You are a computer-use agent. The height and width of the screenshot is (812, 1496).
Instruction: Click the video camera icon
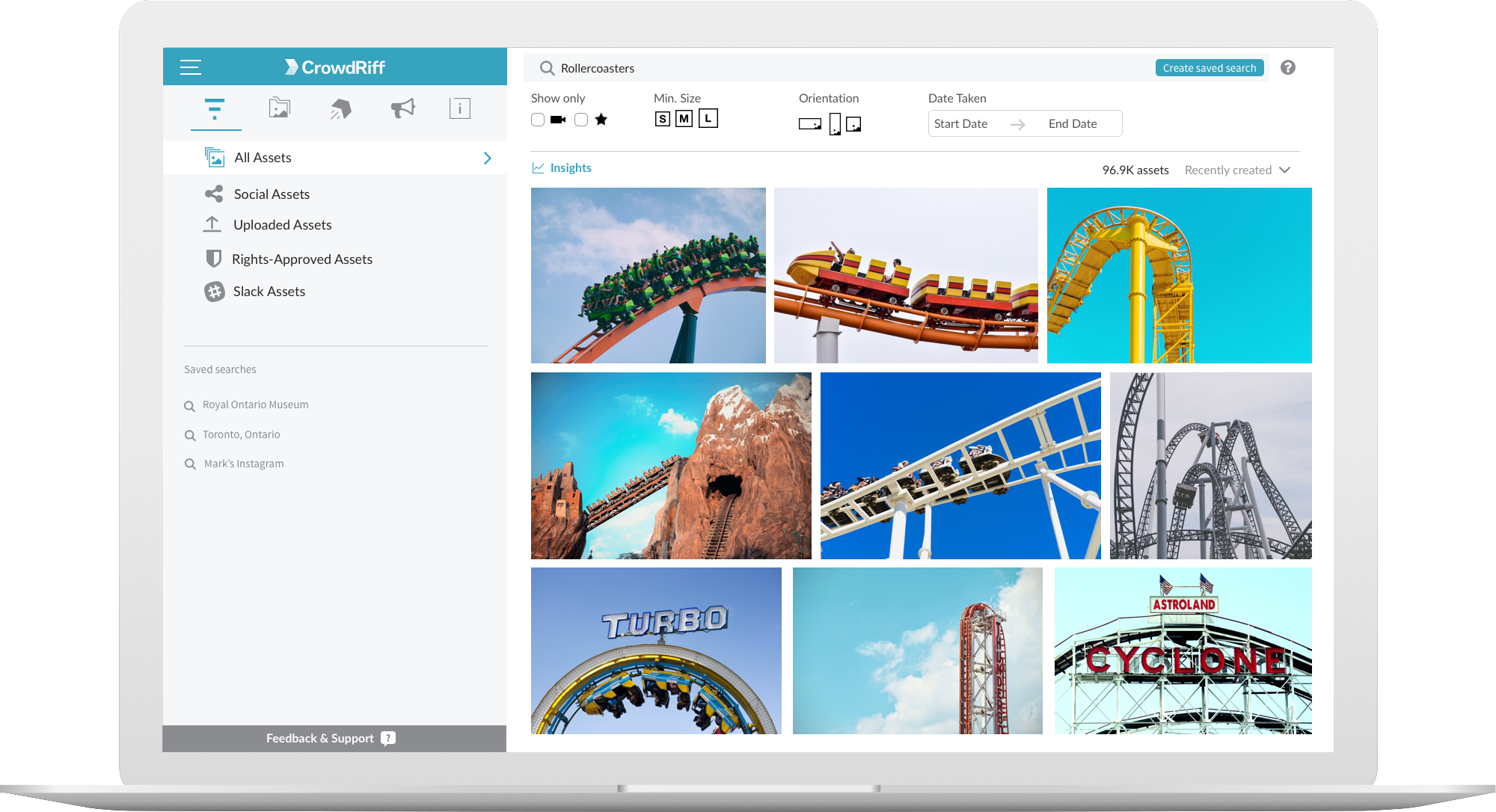click(x=558, y=120)
